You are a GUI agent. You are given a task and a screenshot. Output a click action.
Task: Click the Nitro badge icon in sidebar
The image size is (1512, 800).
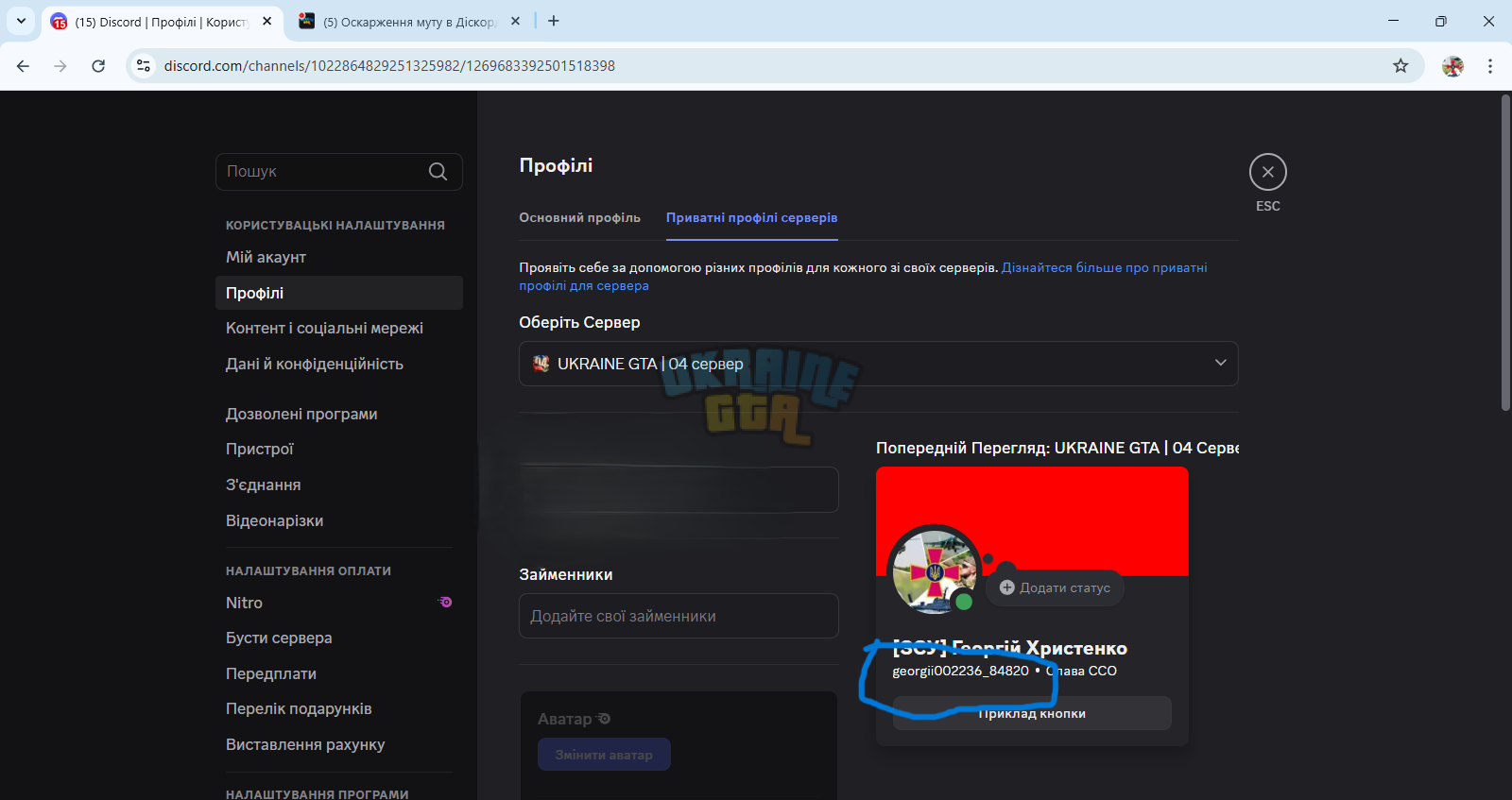click(445, 602)
